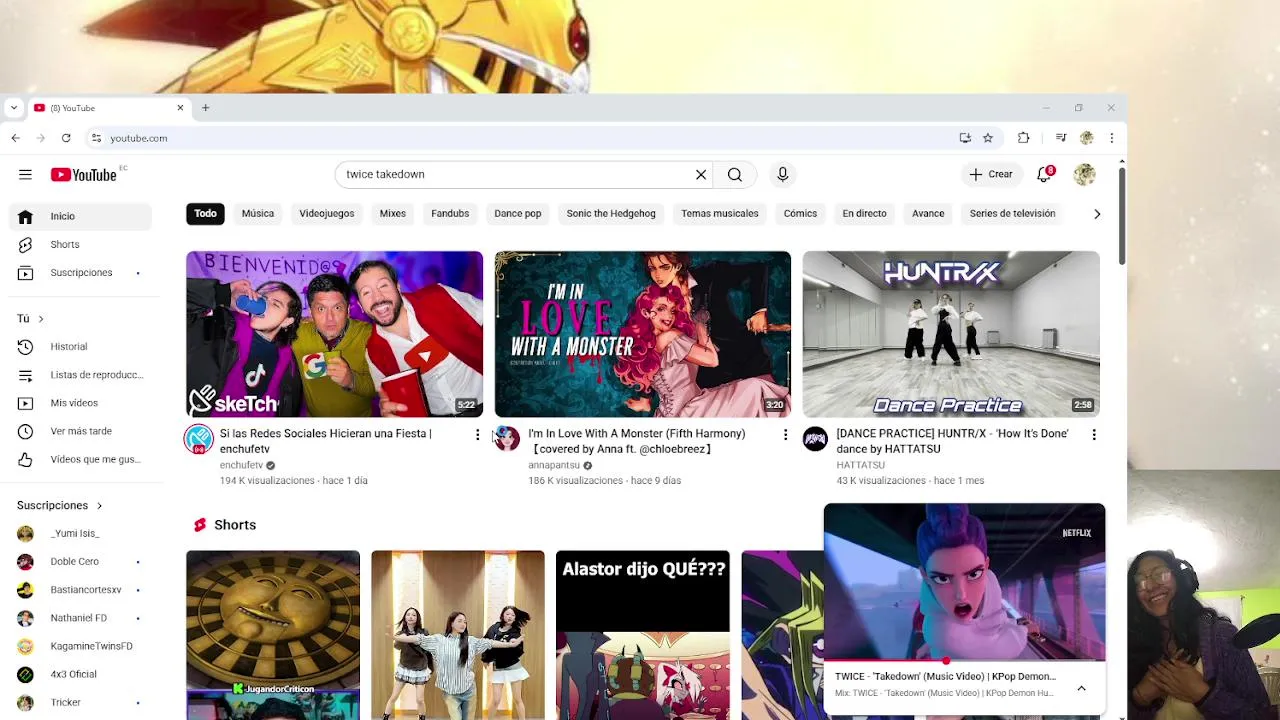
Task: Select the Sonic the Hedgehog chip
Action: tap(611, 213)
